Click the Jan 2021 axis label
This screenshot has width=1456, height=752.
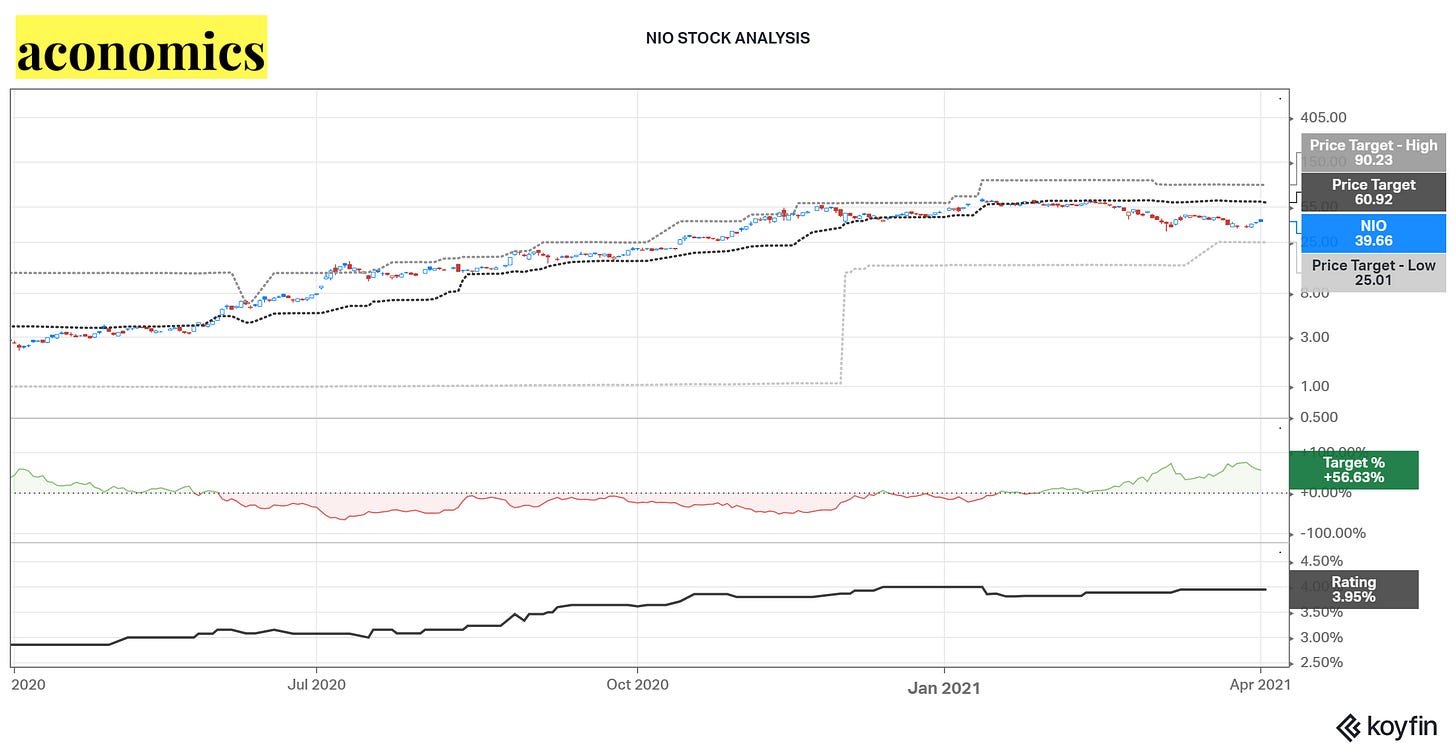(x=944, y=687)
